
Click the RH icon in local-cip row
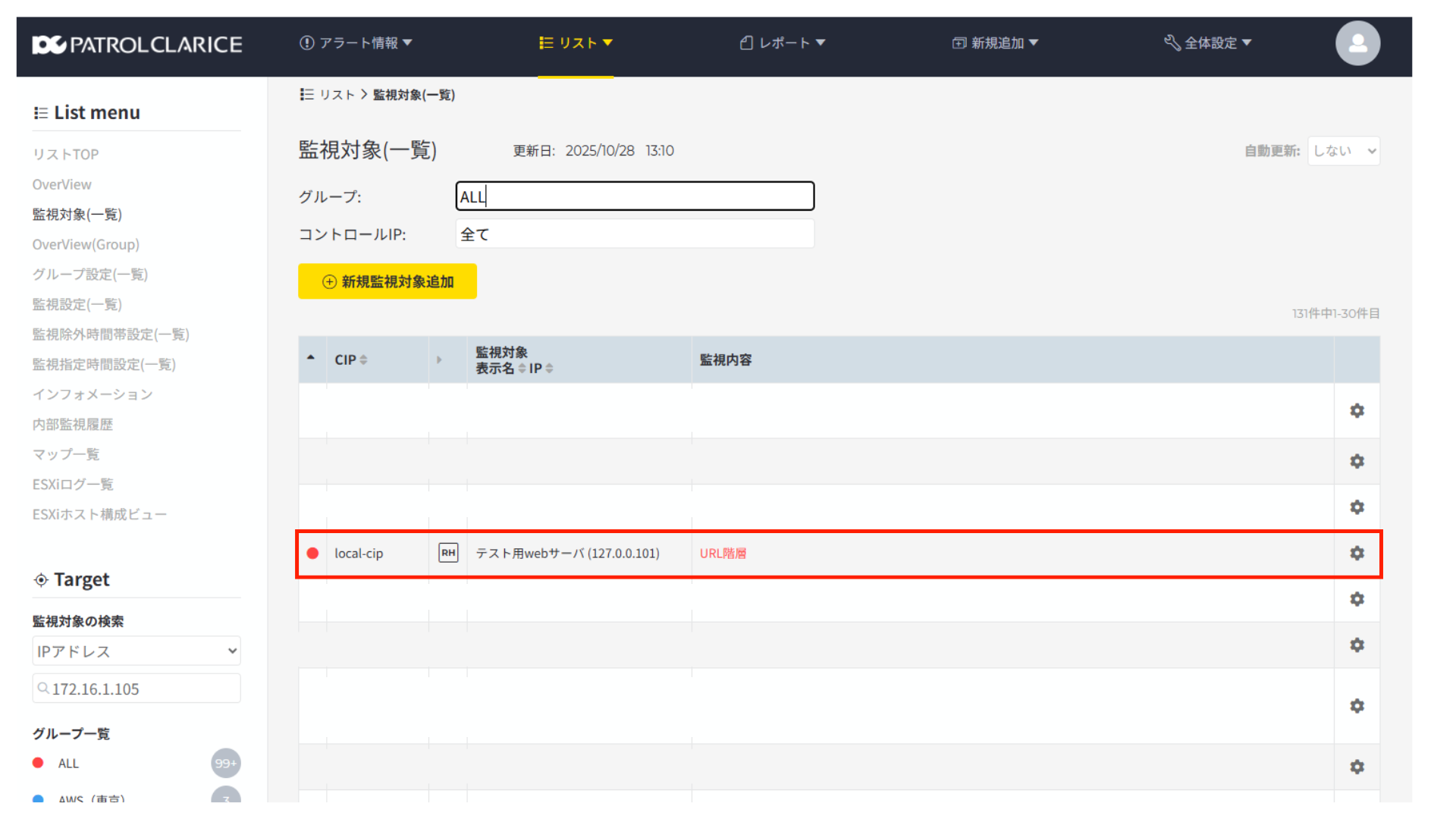(448, 553)
